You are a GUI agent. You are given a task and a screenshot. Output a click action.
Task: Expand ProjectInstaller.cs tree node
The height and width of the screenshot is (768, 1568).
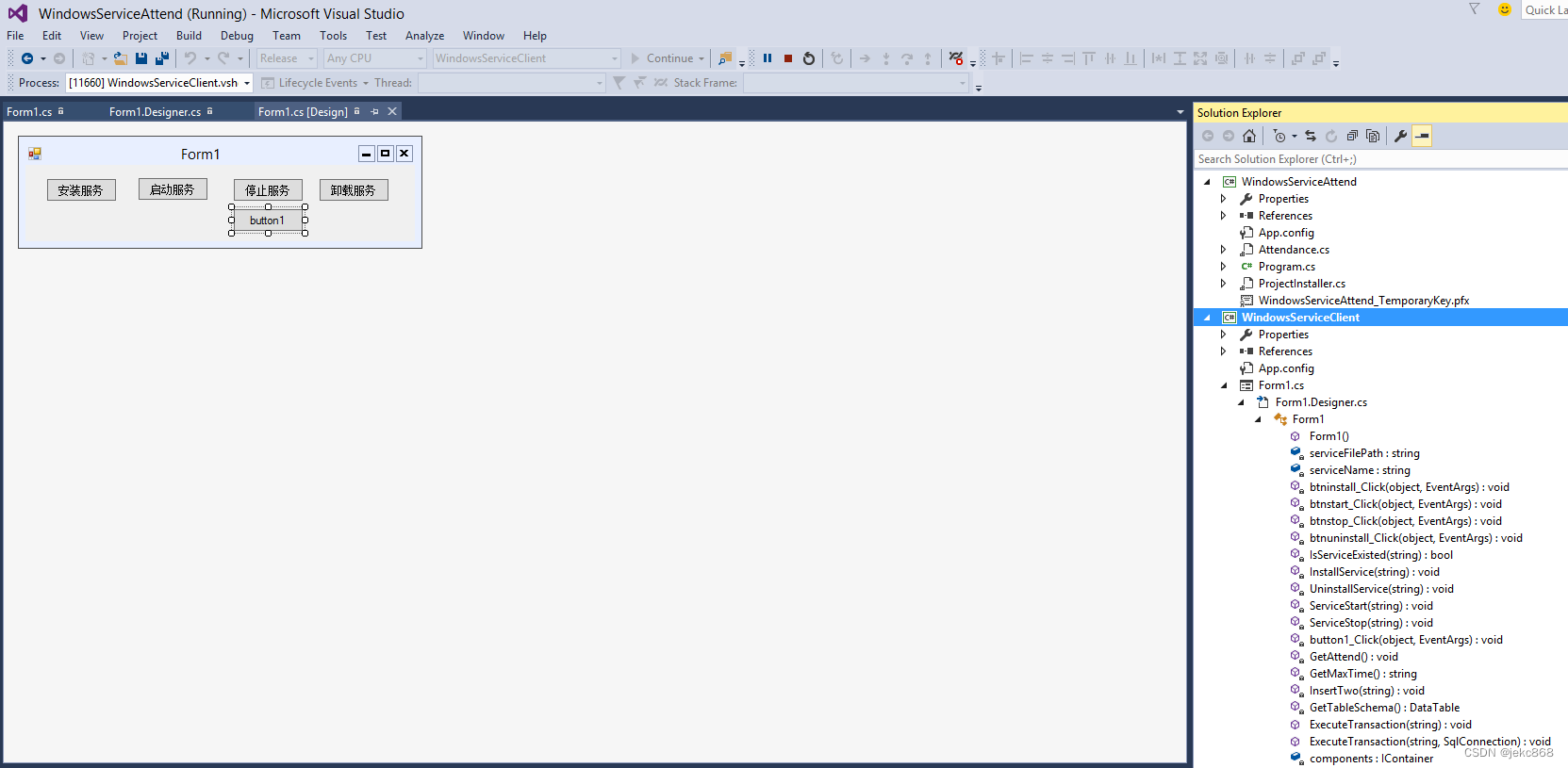(1224, 284)
